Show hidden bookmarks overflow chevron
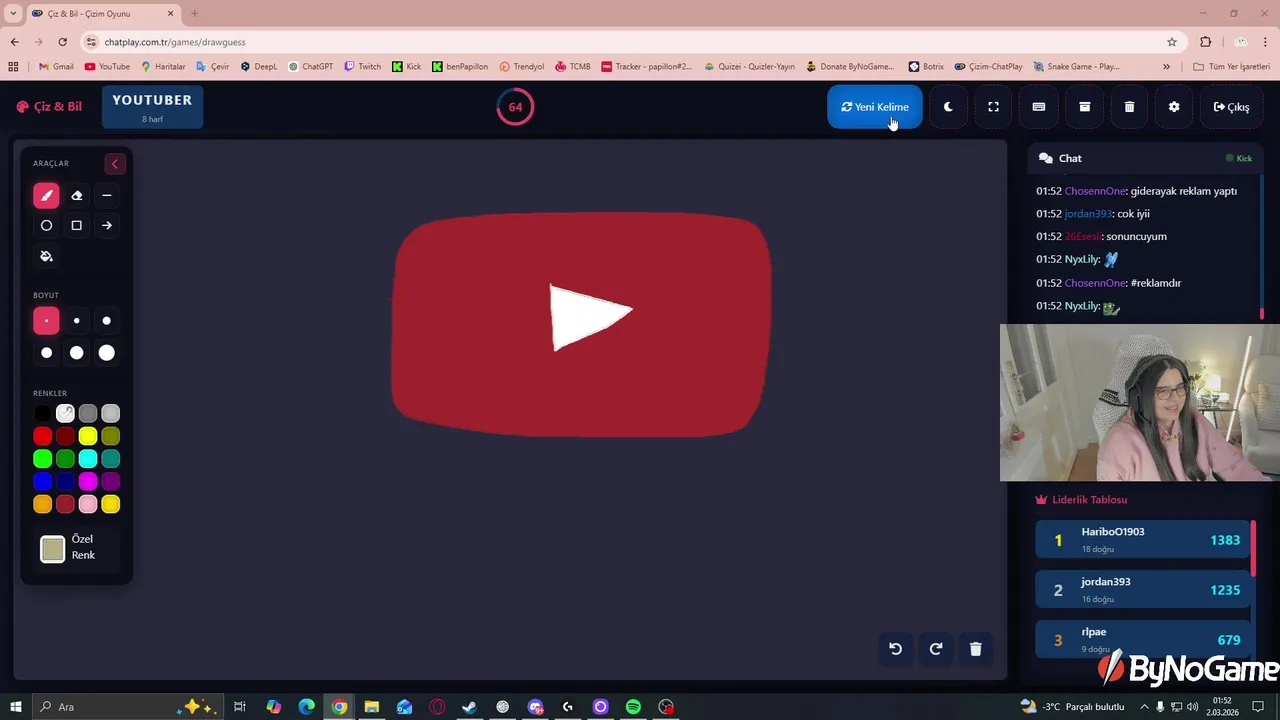1280x720 pixels. point(1166,67)
